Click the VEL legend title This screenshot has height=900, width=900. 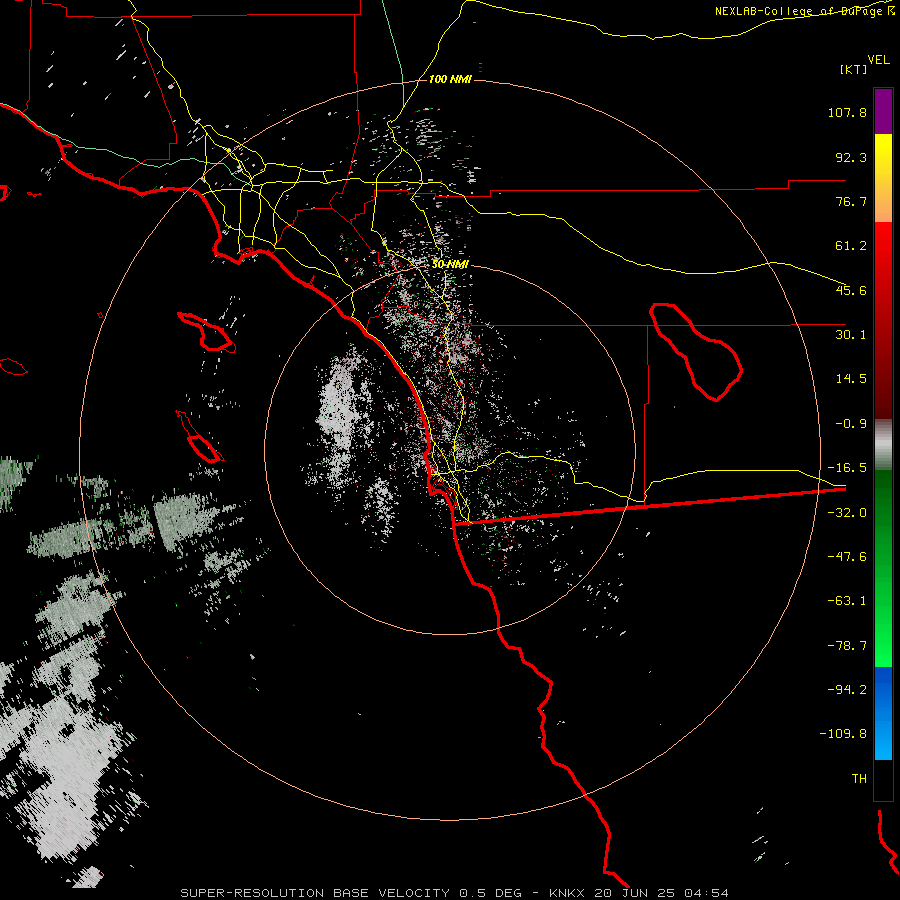(878, 60)
